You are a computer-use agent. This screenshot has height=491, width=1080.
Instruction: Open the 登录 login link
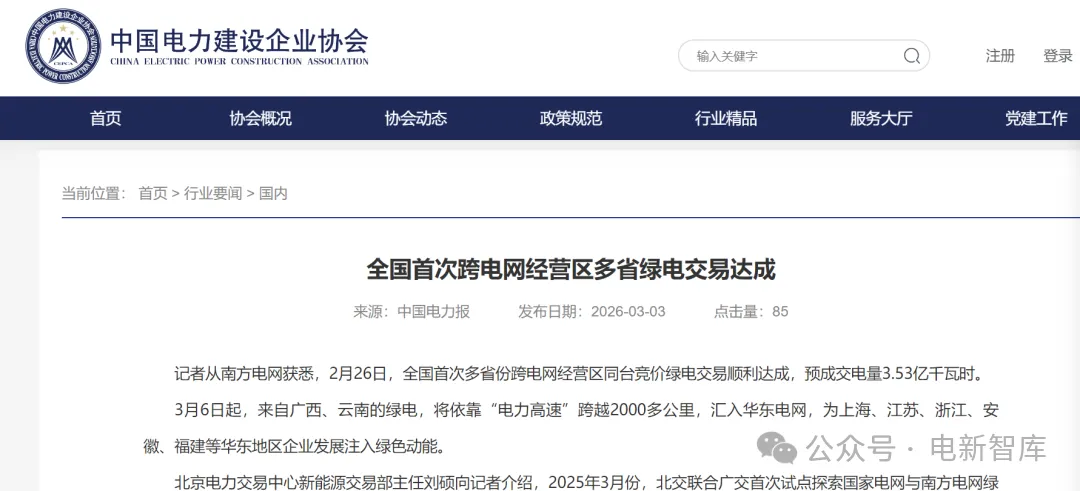tap(1057, 56)
